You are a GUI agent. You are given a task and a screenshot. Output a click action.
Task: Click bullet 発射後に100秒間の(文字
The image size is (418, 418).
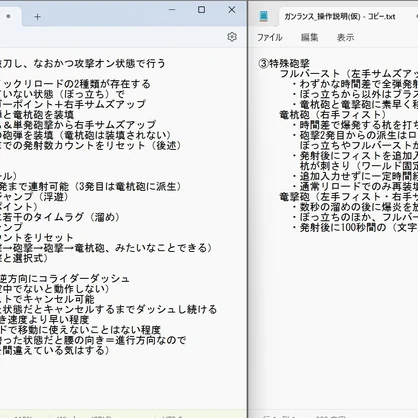pos(355,227)
